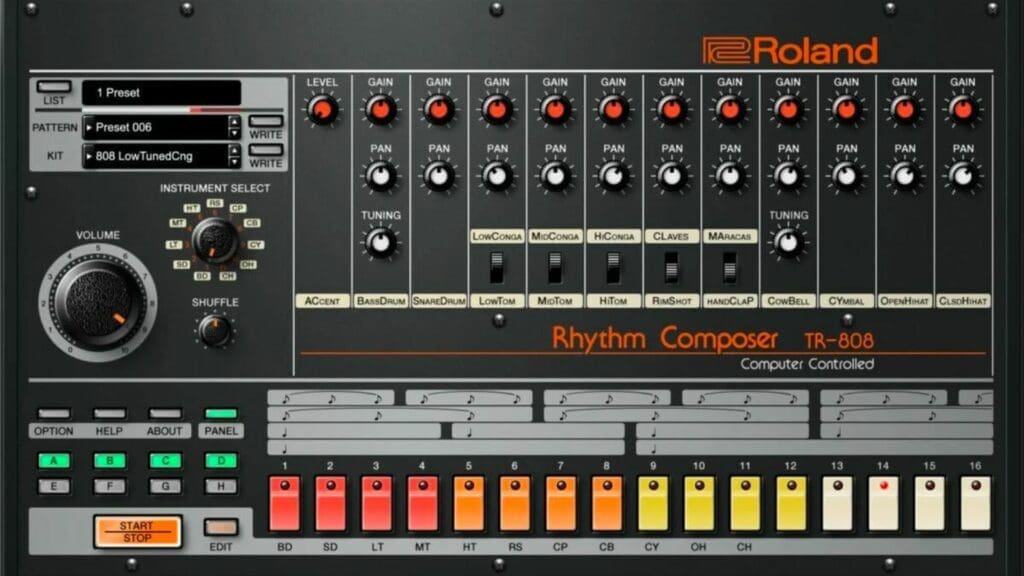This screenshot has height=576, width=1024.
Task: Open the OPTION menu
Action: (x=54, y=413)
